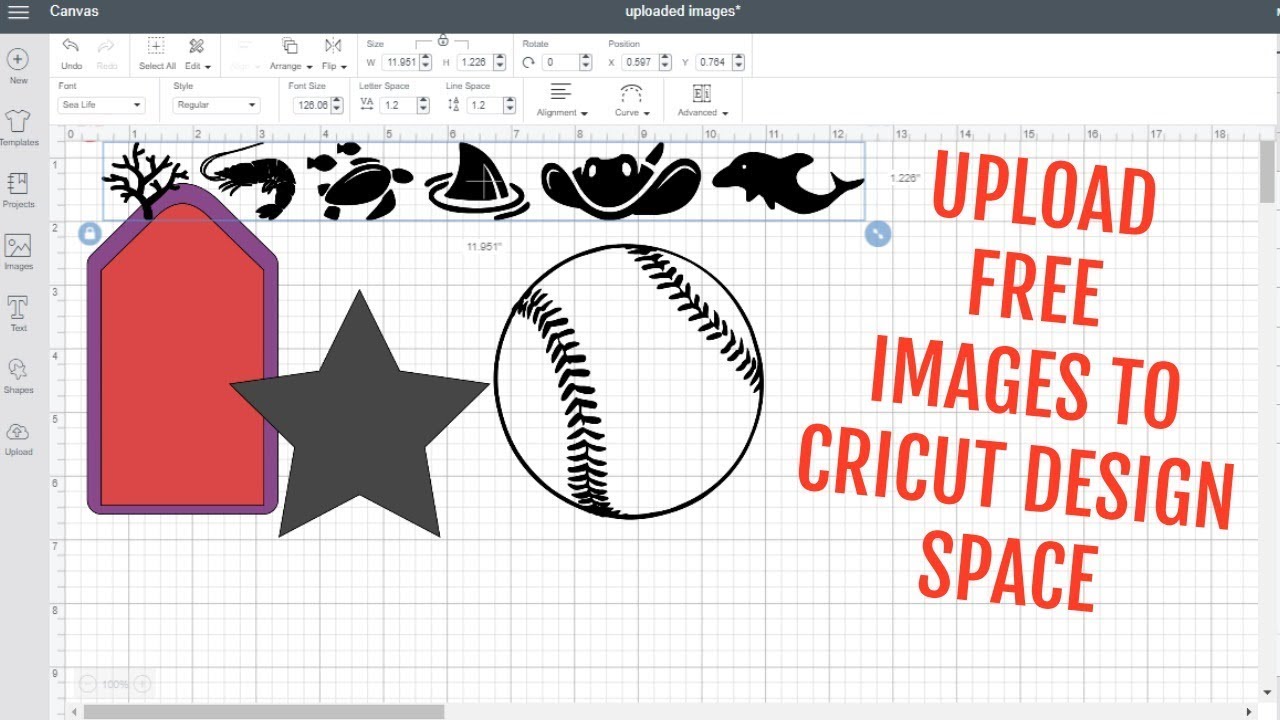1280x720 pixels.
Task: Click the rotate icon
Action: click(529, 62)
